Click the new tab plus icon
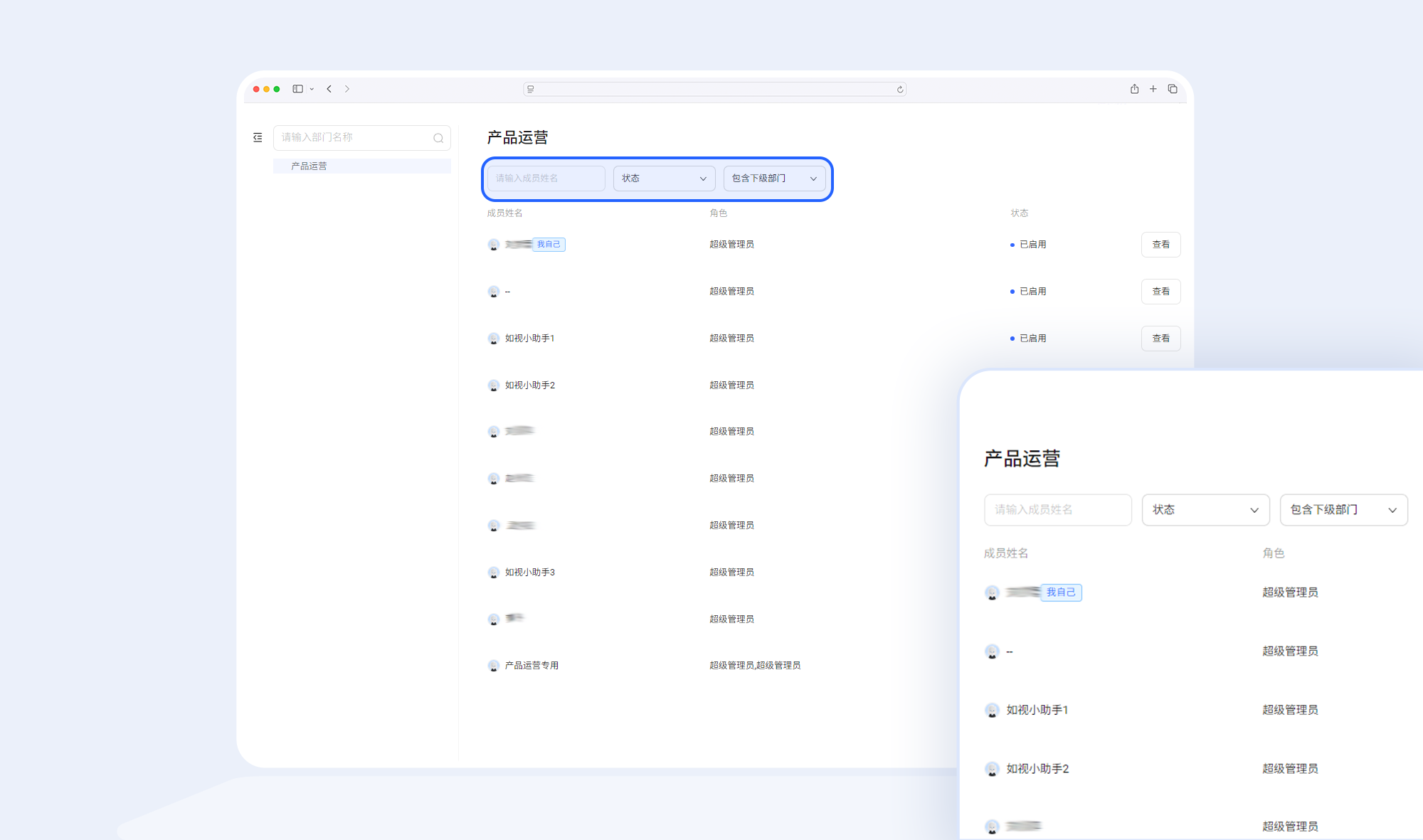Screen dimensions: 1423x840 [1153, 89]
